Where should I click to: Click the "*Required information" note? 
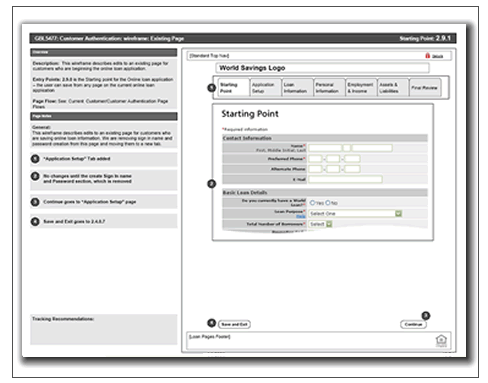245,129
